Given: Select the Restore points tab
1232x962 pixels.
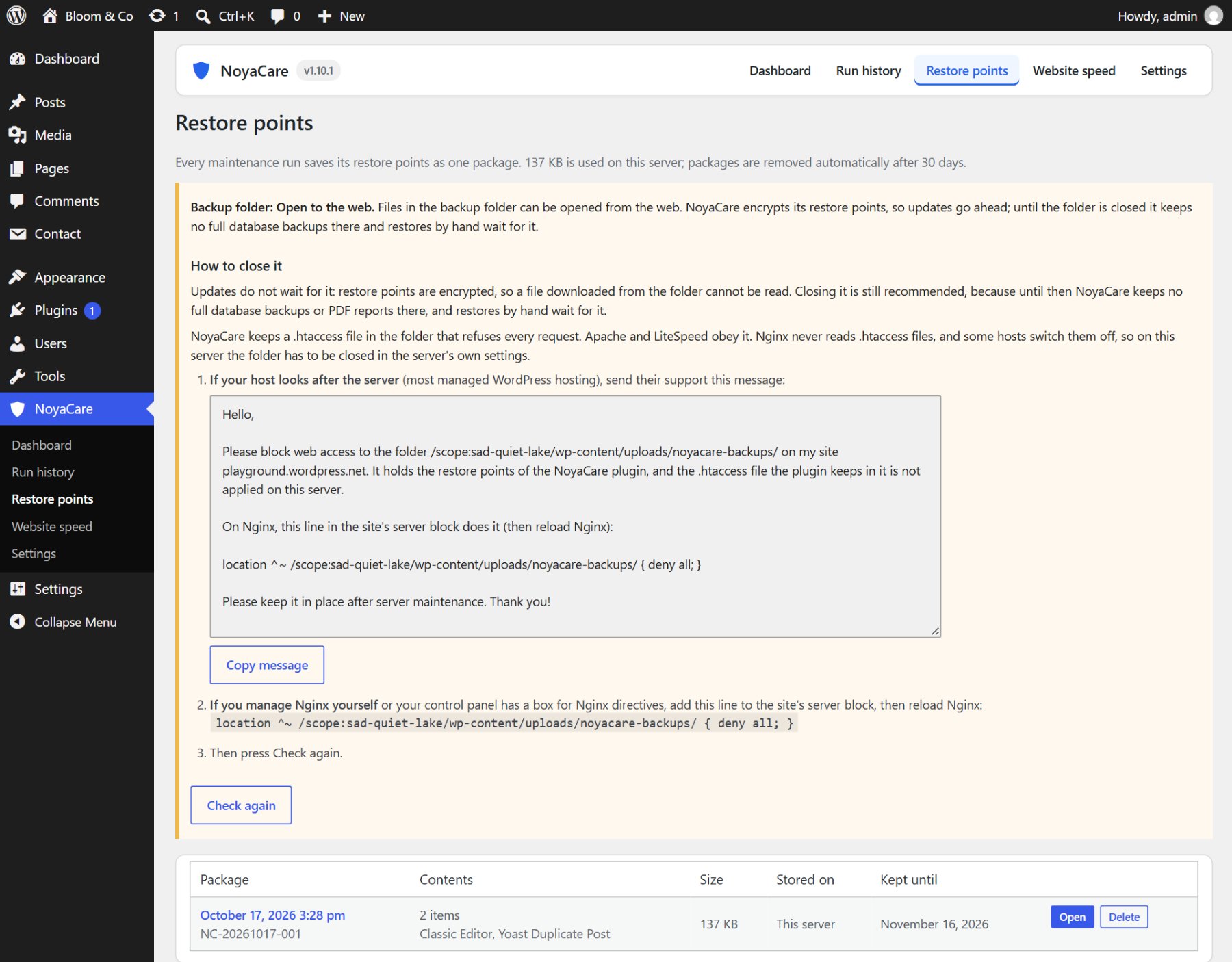Looking at the screenshot, I should pyautogui.click(x=966, y=70).
